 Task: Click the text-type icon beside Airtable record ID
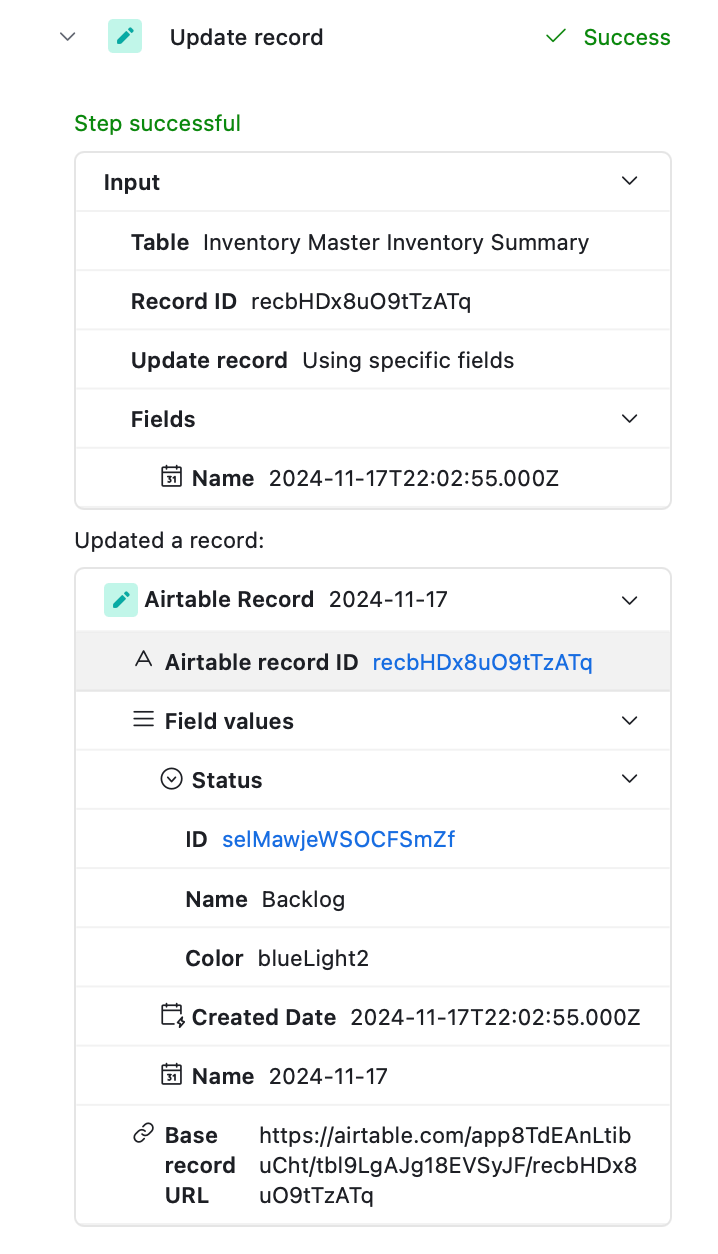(x=144, y=660)
